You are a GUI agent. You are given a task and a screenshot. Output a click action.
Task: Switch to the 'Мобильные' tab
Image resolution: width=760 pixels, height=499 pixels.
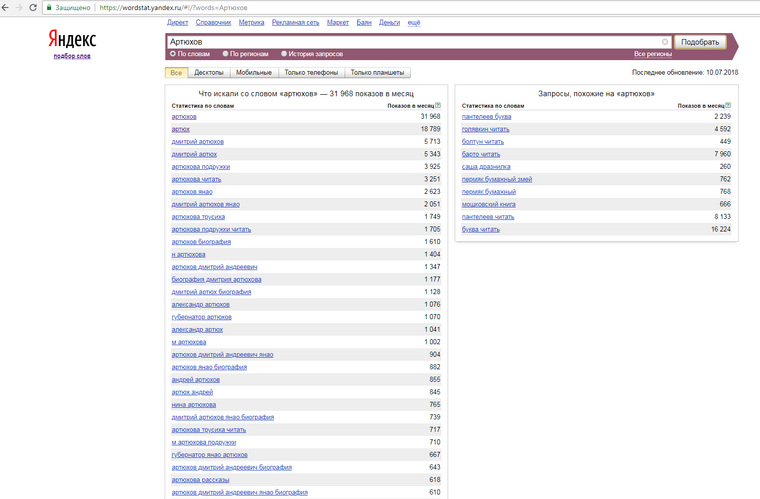coord(254,73)
